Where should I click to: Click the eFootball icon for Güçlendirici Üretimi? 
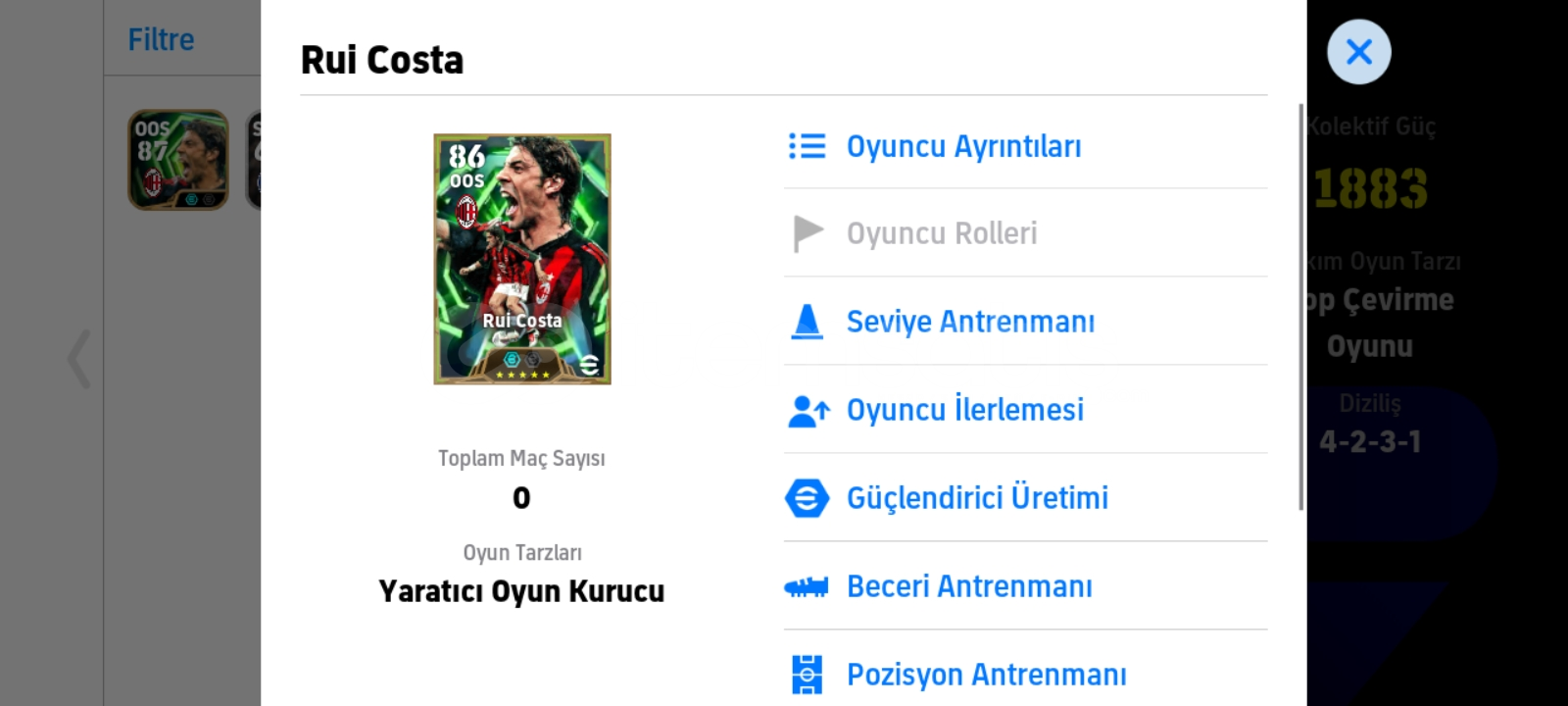click(x=807, y=498)
